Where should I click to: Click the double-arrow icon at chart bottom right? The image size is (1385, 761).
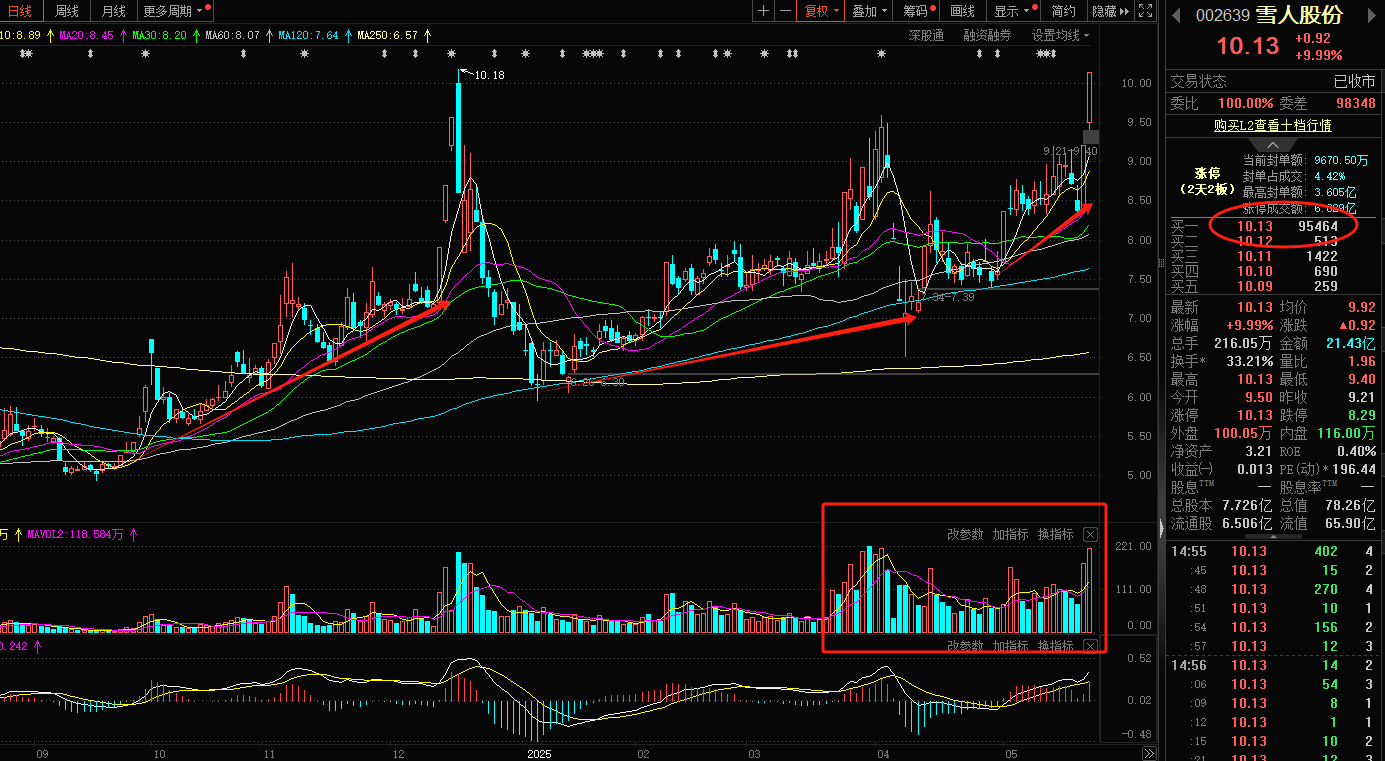point(1149,752)
